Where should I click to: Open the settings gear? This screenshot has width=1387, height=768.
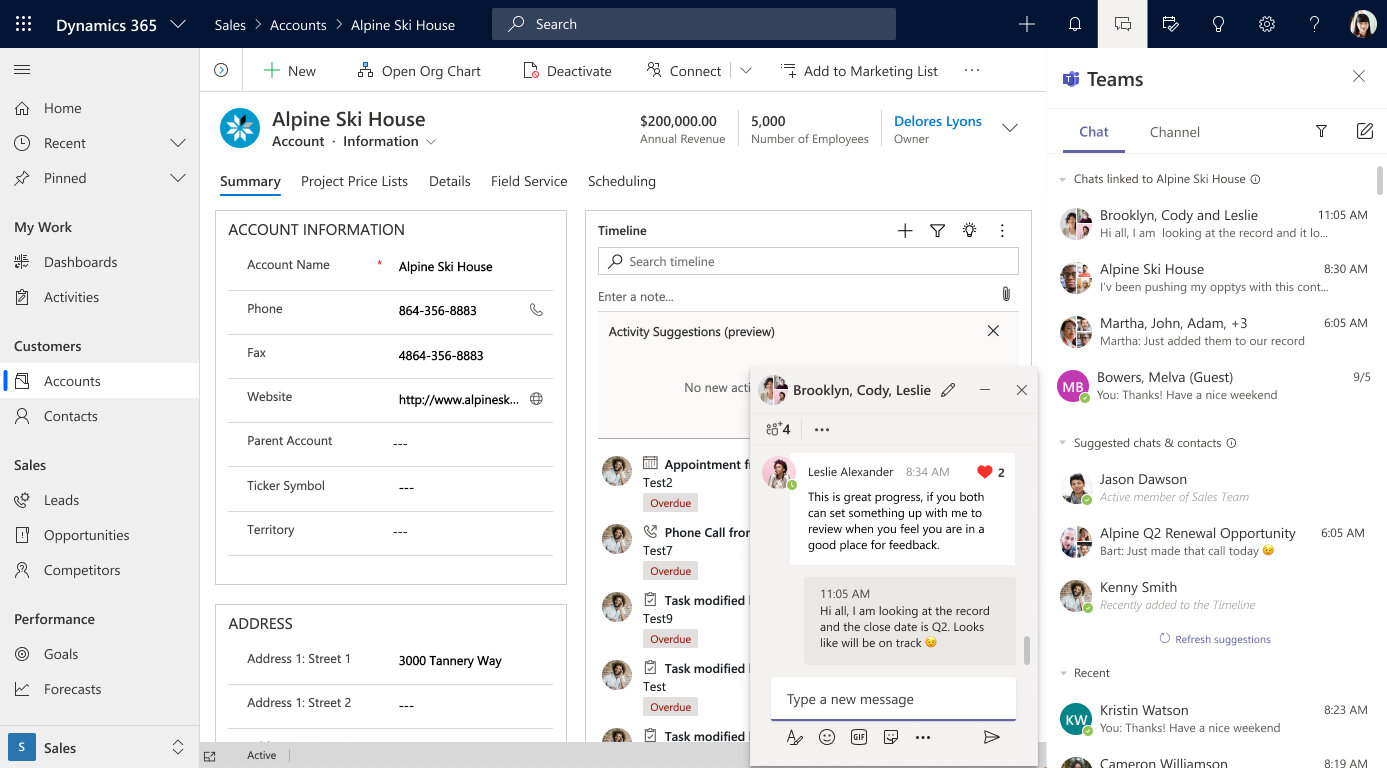click(x=1267, y=24)
